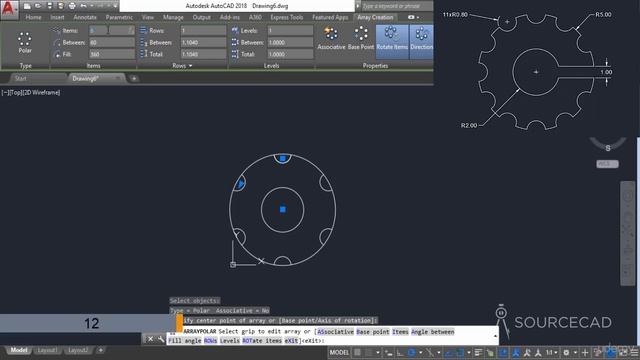Click the blue triangular arrow grip
This screenshot has width=640, height=360.
(x=241, y=184)
